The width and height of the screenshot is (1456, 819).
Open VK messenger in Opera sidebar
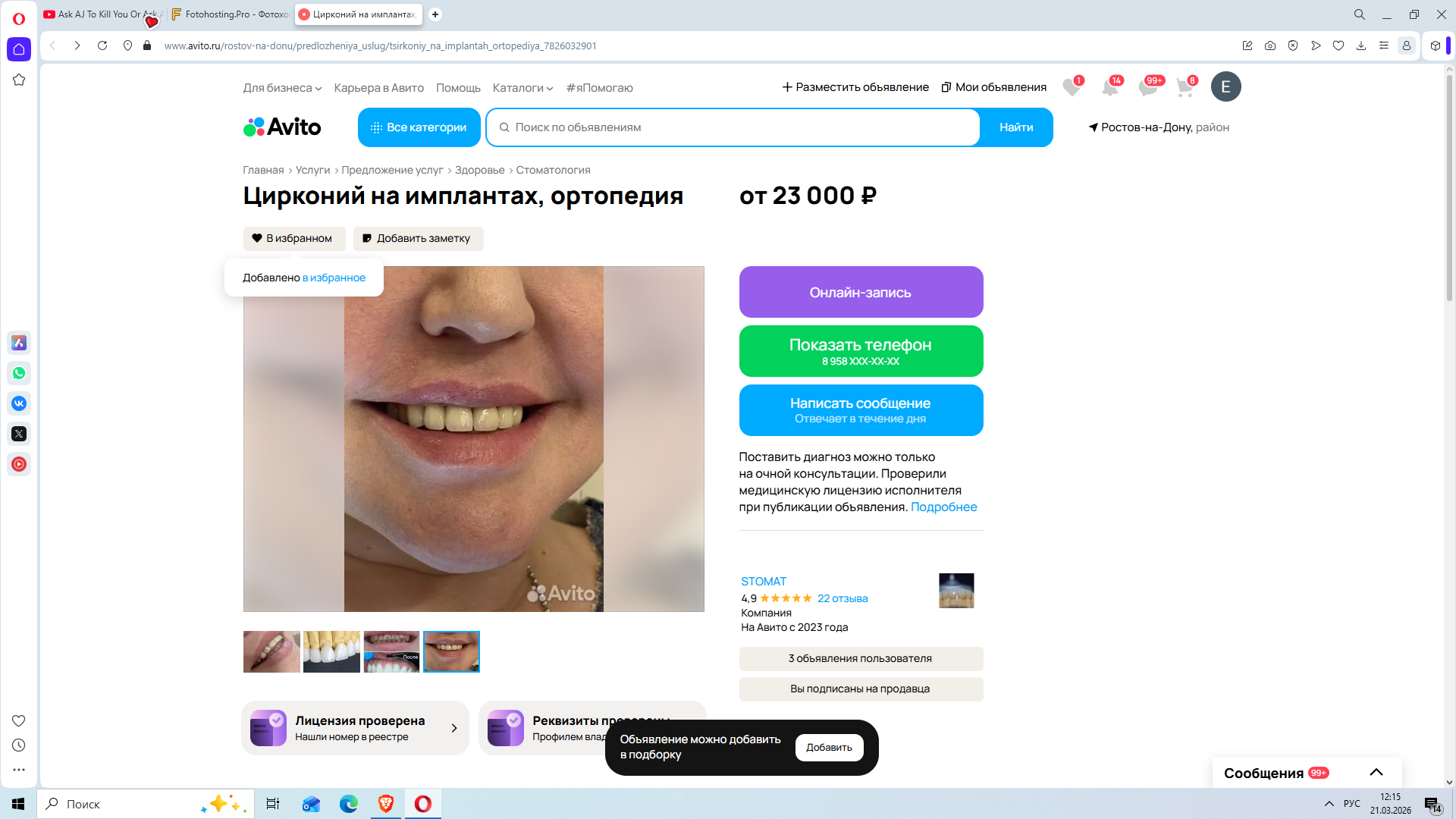19,403
